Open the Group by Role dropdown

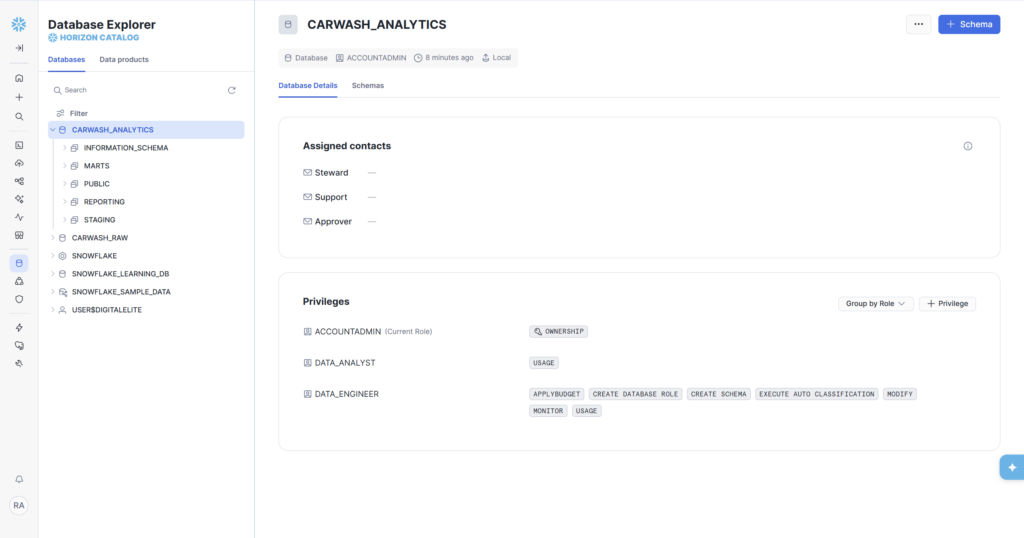[875, 303]
